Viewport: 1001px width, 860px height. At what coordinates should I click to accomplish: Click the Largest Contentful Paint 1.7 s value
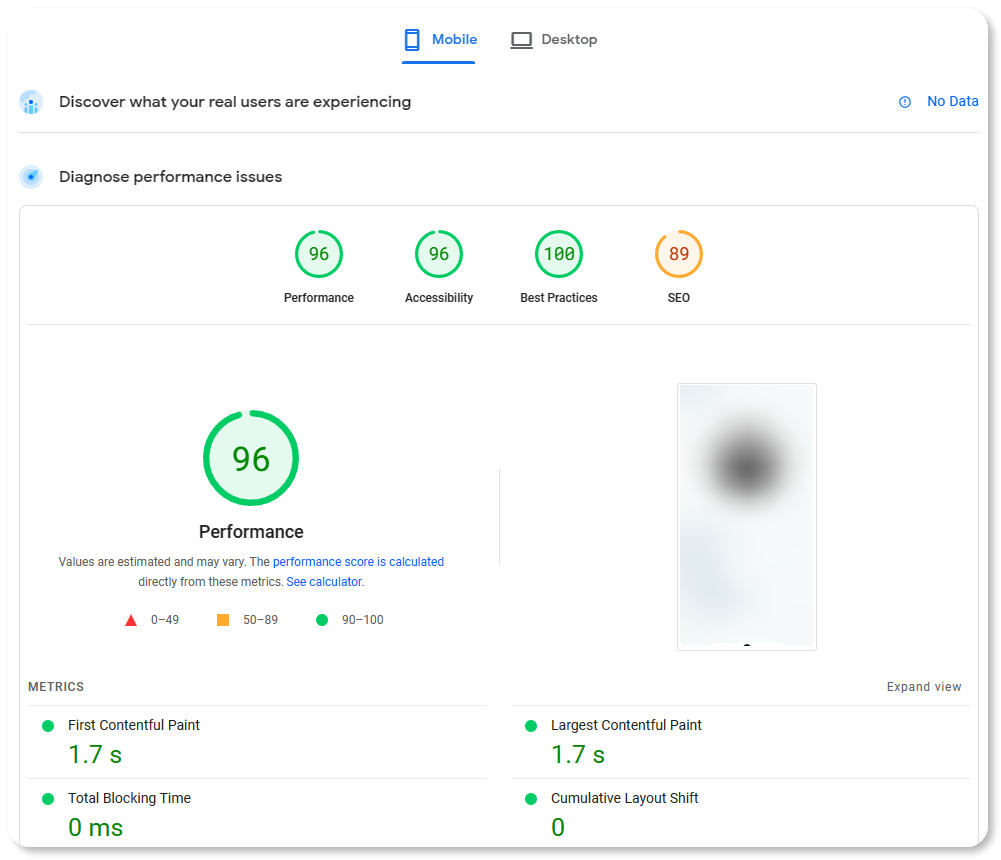578,755
